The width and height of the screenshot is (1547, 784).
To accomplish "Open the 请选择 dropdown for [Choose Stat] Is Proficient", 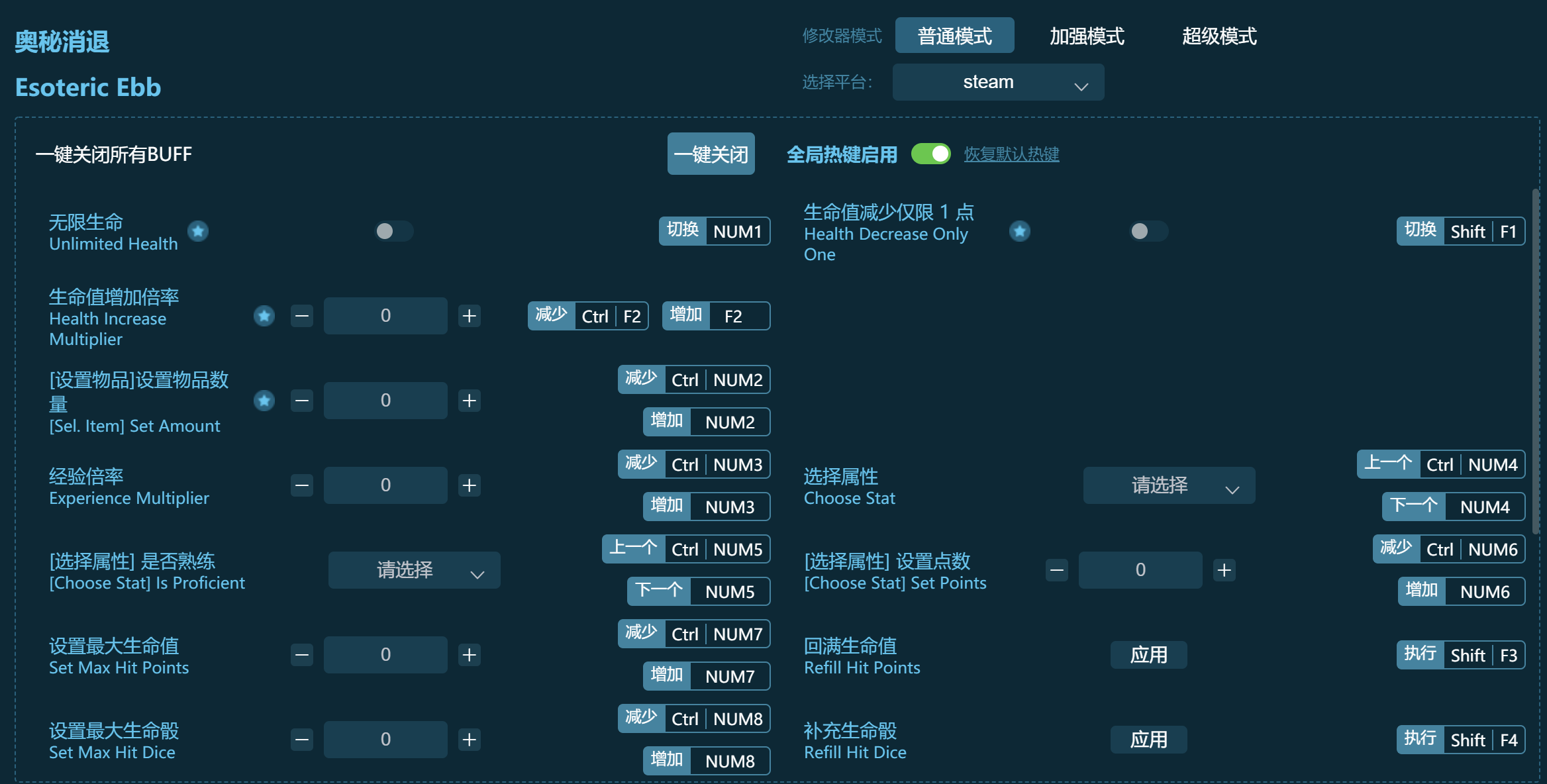I will 414,569.
